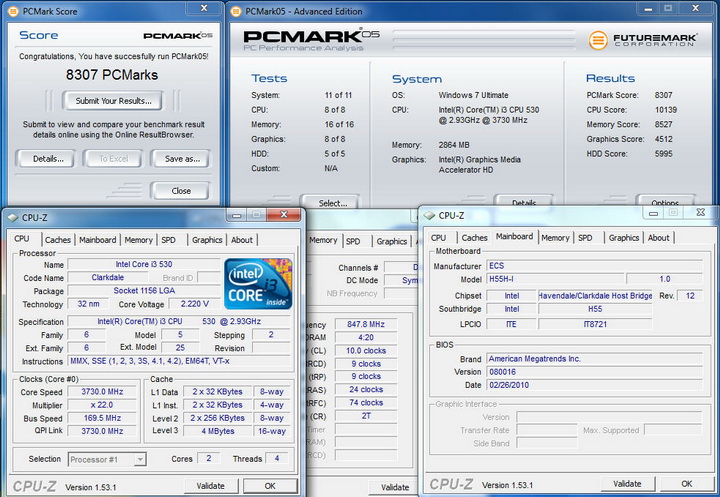Click the Futuremark orange logo icon
This screenshot has height=497, width=720.
[x=598, y=40]
